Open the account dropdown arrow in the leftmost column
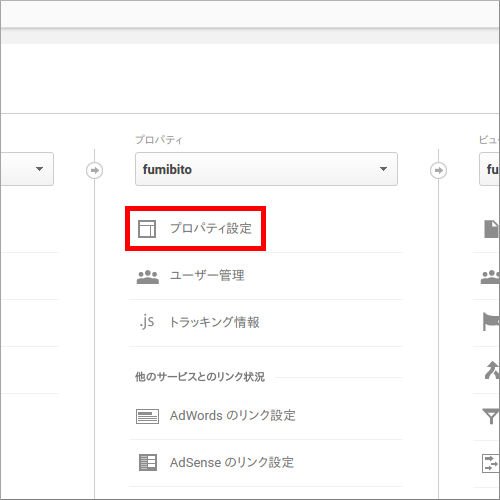Viewport: 500px width, 500px height. pyautogui.click(x=39, y=169)
